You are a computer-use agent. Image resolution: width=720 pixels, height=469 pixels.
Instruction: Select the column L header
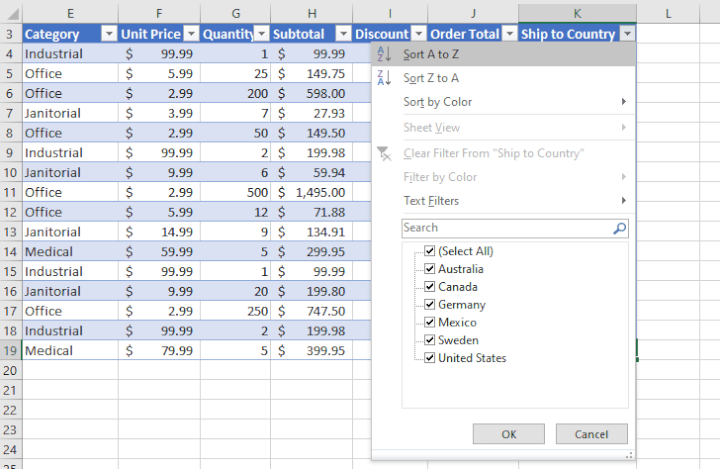tap(668, 11)
